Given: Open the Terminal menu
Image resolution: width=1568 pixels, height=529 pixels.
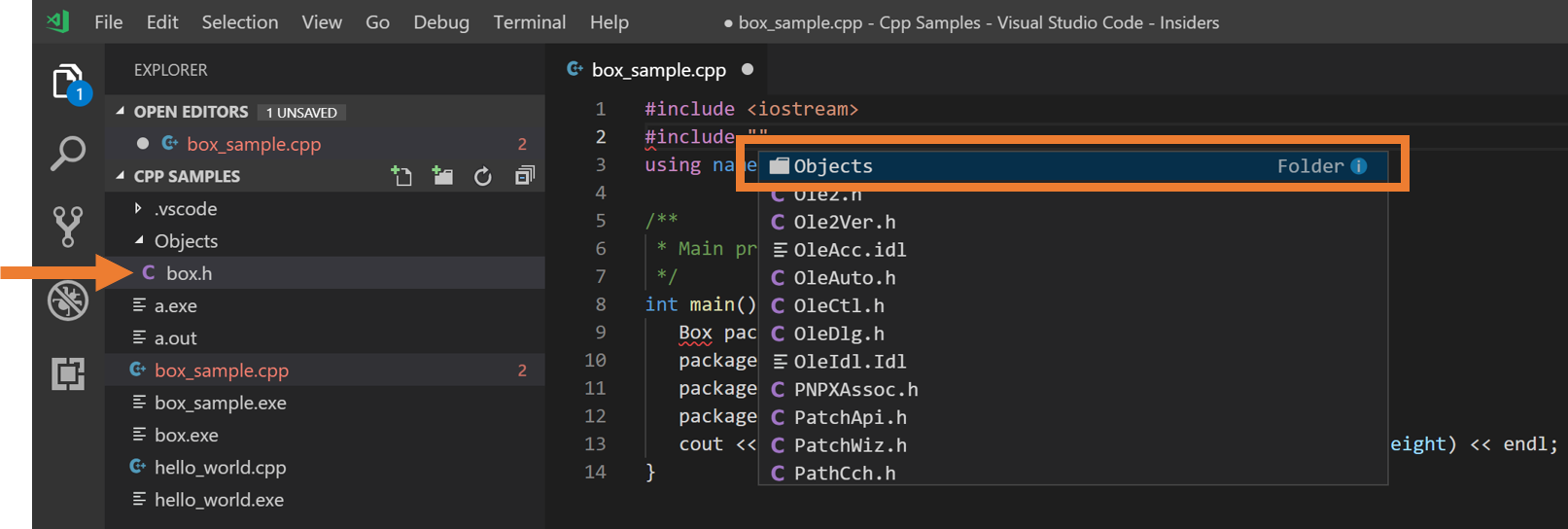Looking at the screenshot, I should click(x=529, y=22).
